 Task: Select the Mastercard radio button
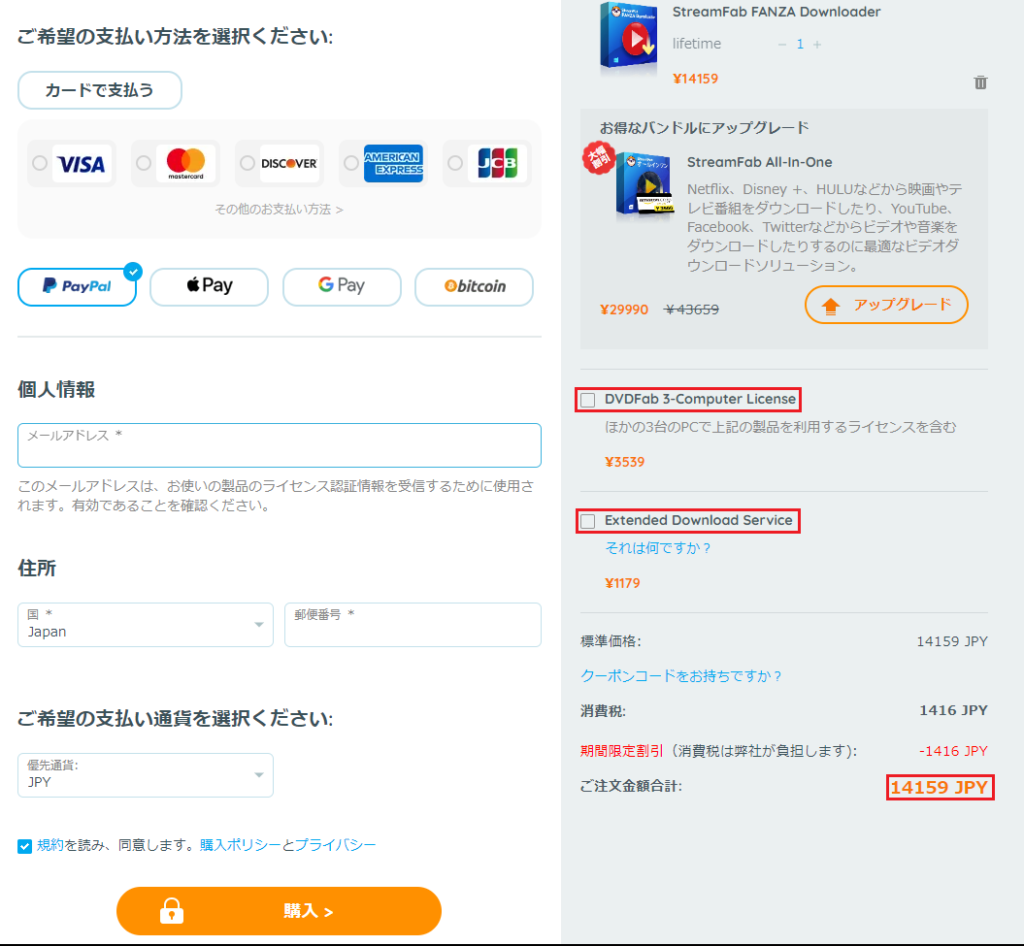pos(144,163)
